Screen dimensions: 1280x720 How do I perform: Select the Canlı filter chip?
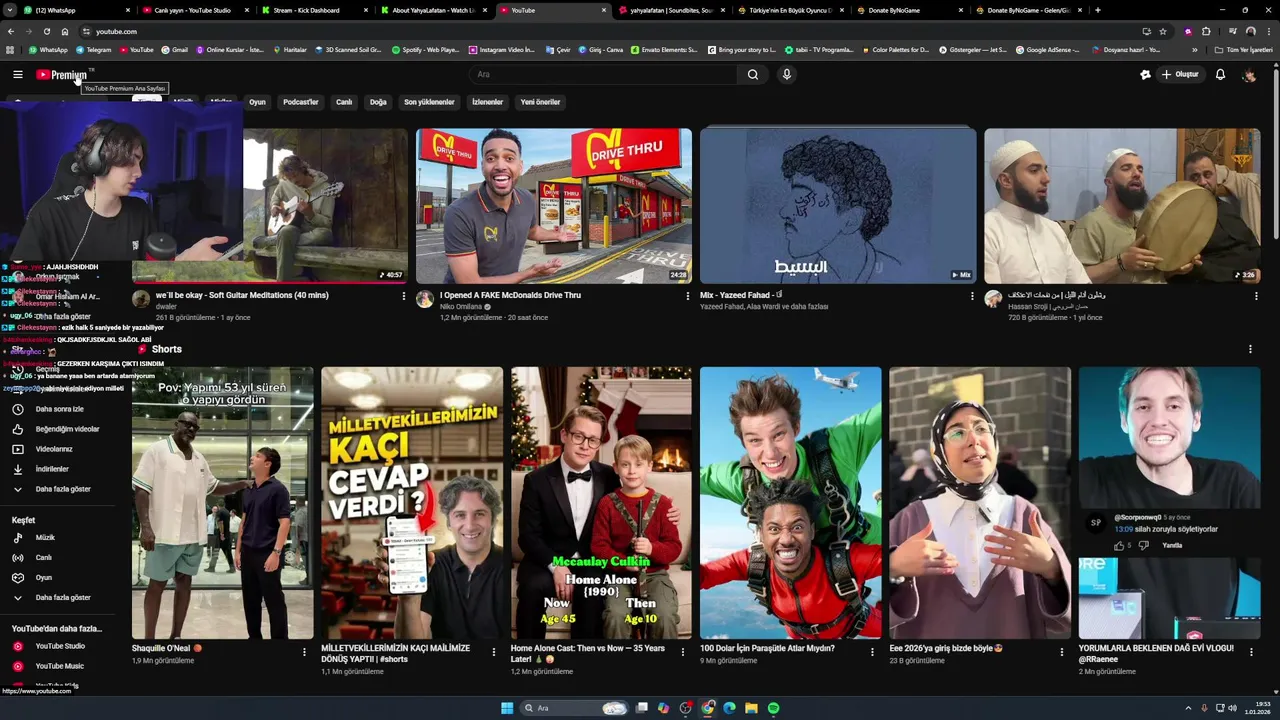344,102
